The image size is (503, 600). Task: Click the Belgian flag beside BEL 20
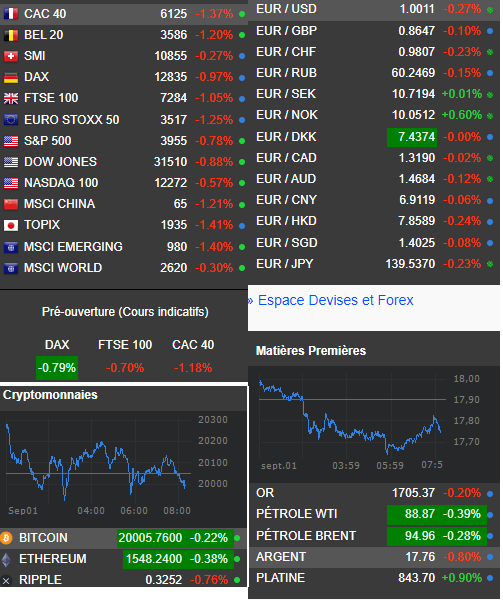11,35
